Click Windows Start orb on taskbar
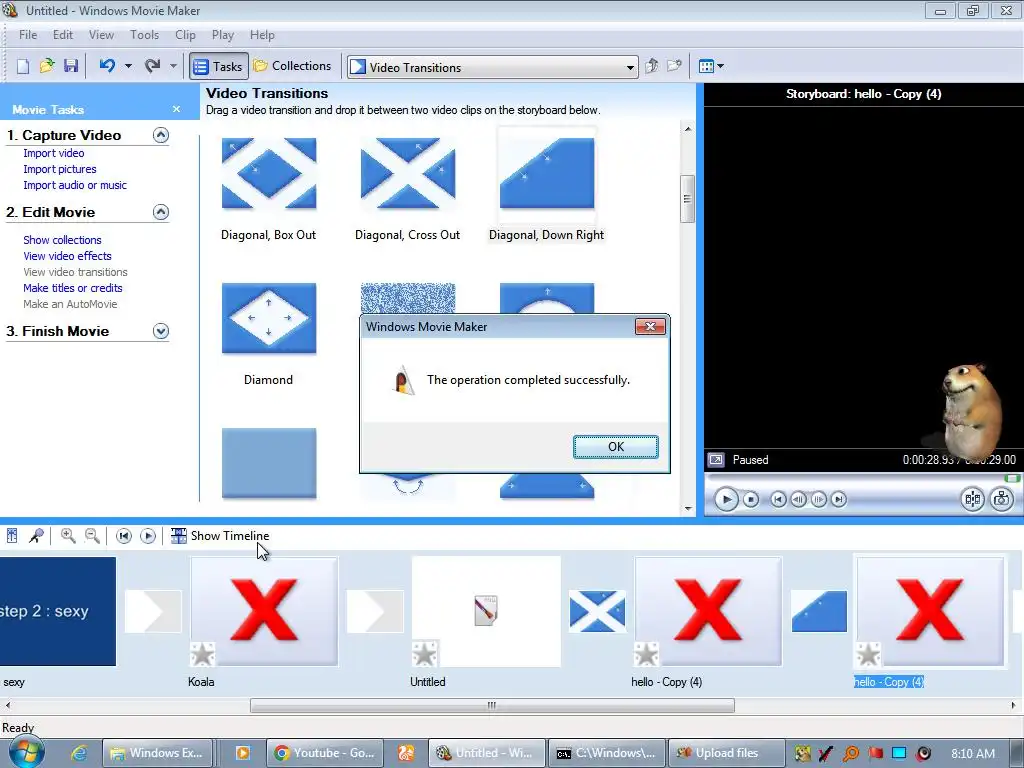The image size is (1024, 768). 26,752
